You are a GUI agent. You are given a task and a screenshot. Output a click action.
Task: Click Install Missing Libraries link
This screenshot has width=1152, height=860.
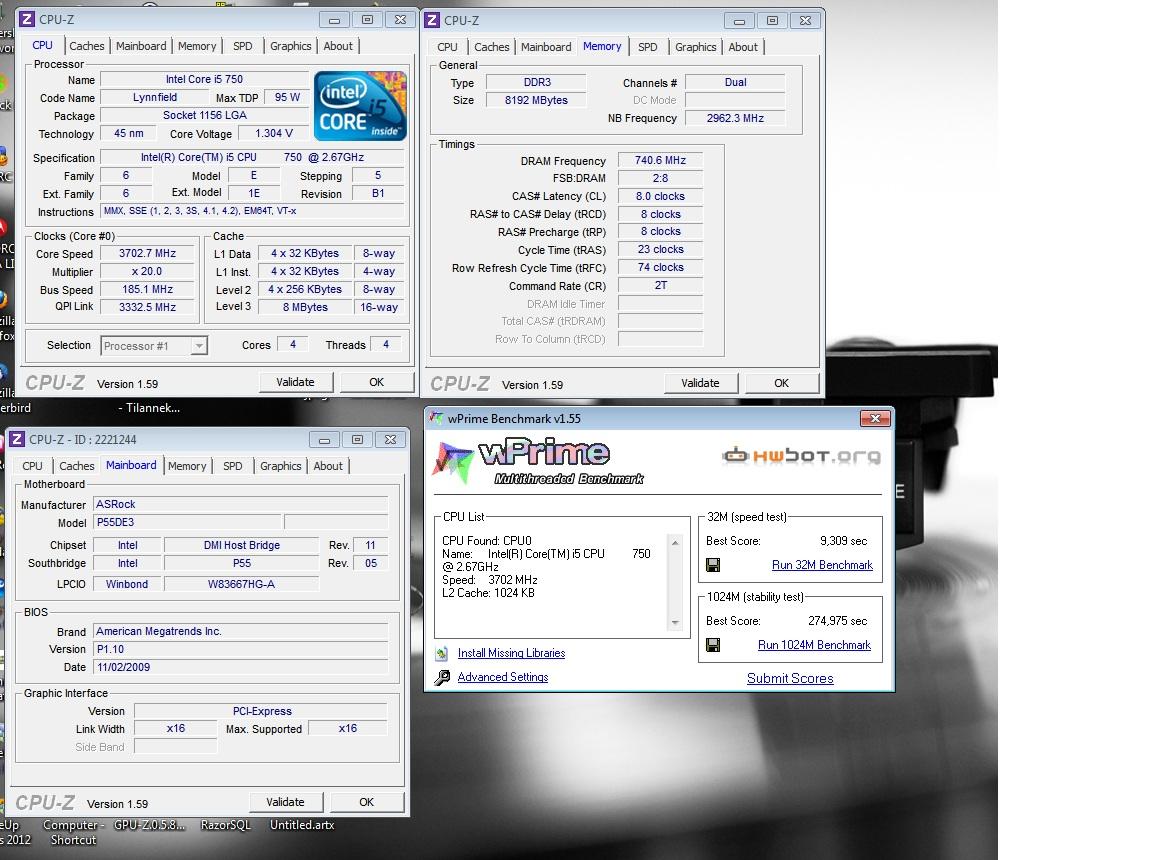click(x=511, y=653)
